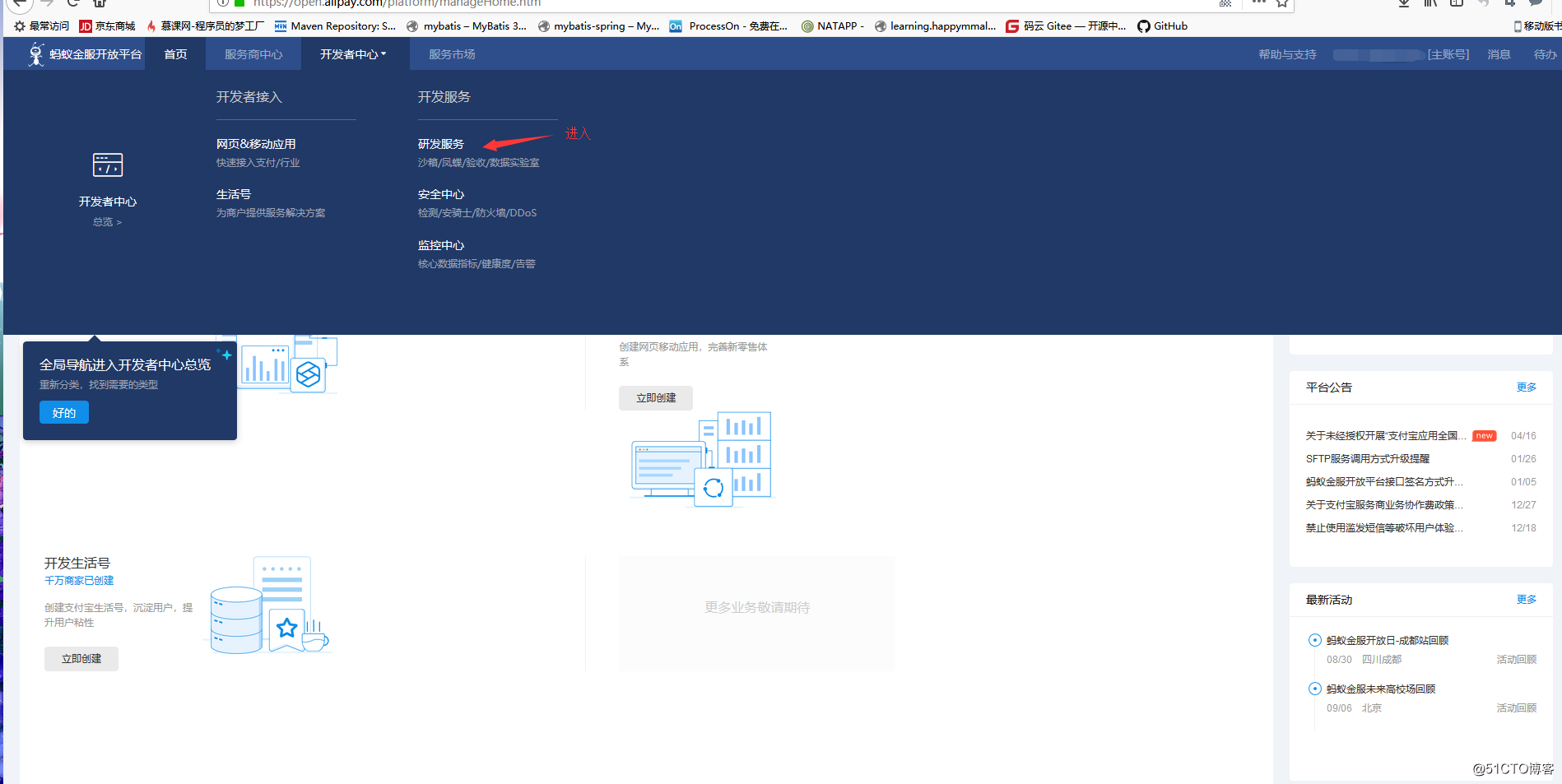Enter 研发服务 menu entry
Screen dimensions: 1562x784
tap(441, 144)
